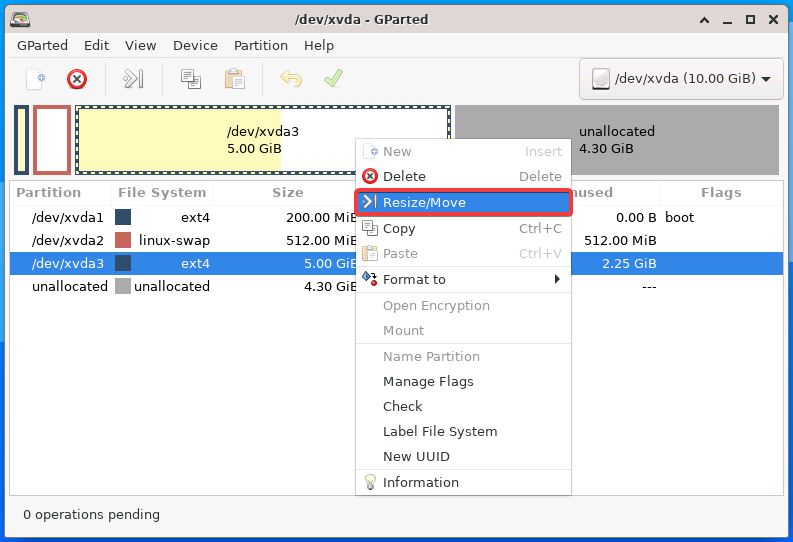Screen dimensions: 793x542
Task: Open the /dev/xvda device selector dropdown
Action: pyautogui.click(x=681, y=79)
